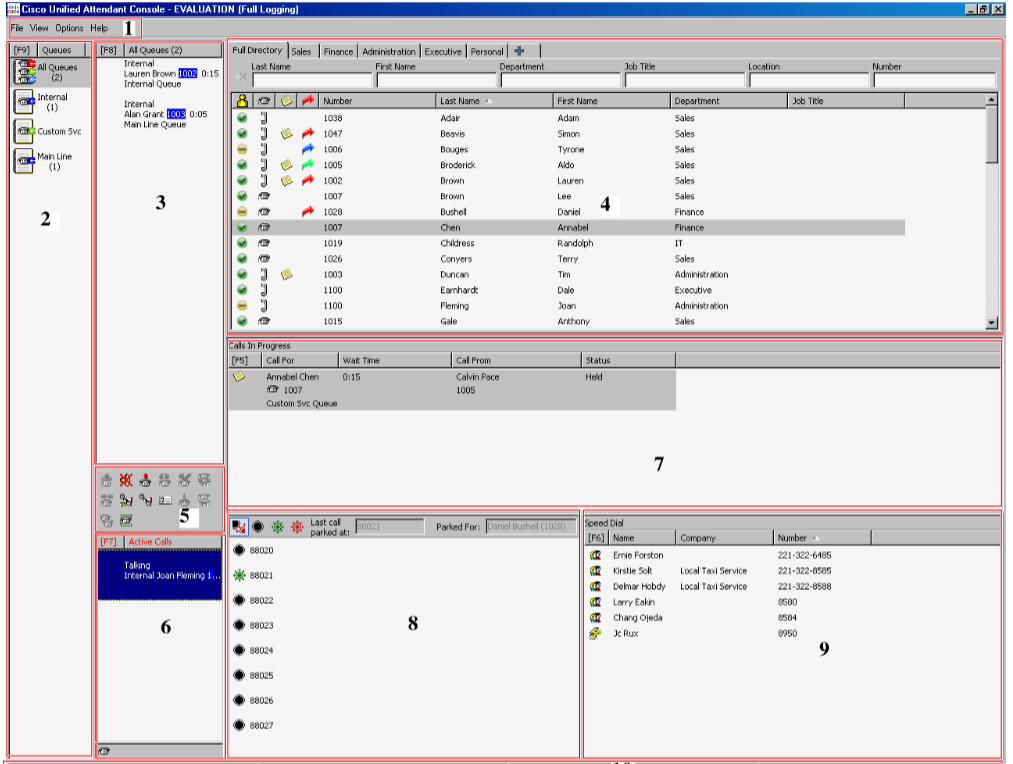Click the note icon in Beavis row
Screen dimensions: 1013x764
click(x=287, y=134)
